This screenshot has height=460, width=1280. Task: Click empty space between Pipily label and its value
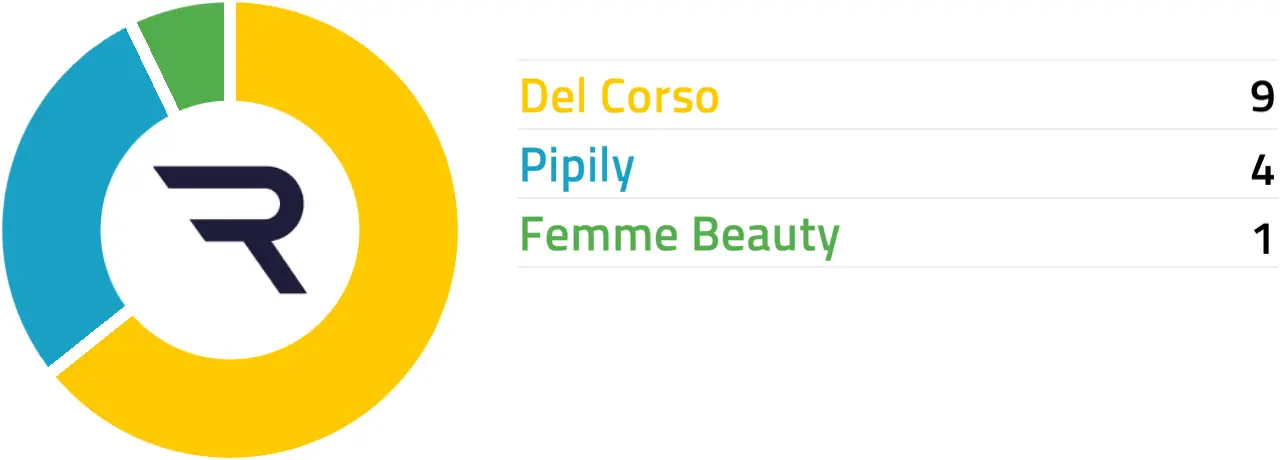pos(940,167)
